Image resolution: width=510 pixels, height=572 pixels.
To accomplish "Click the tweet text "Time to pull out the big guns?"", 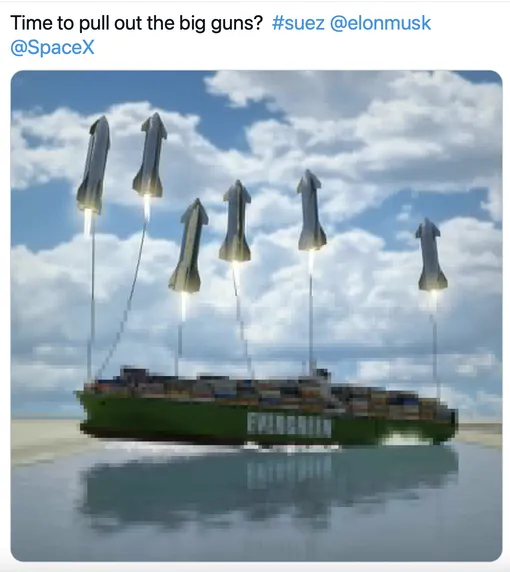I will point(137,23).
